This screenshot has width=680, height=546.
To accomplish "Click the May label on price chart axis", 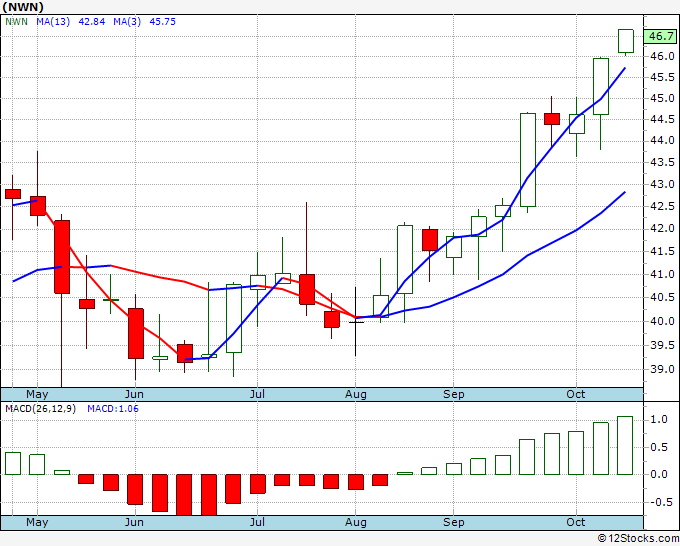I will [x=37, y=395].
